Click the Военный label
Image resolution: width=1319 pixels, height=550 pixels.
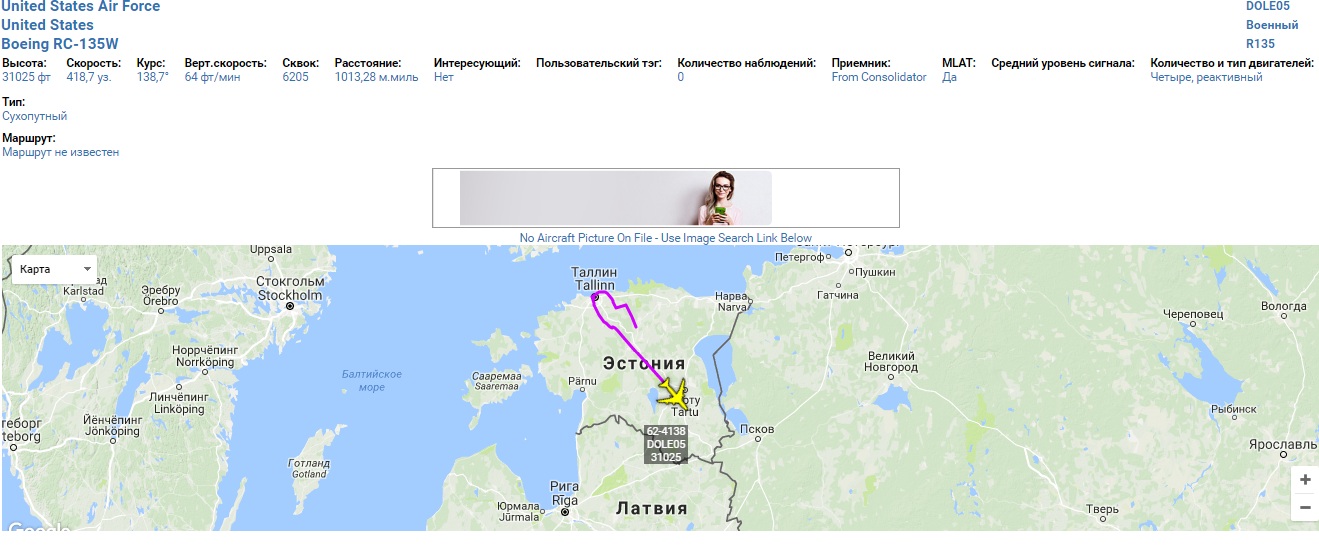(1272, 25)
